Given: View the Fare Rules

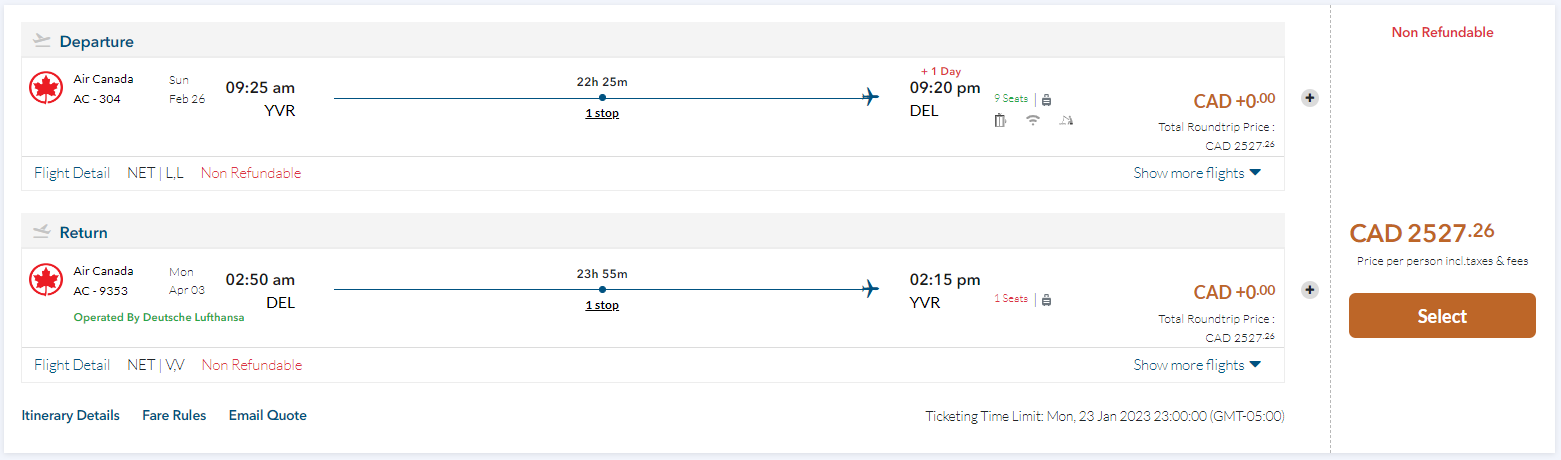Looking at the screenshot, I should tap(174, 415).
